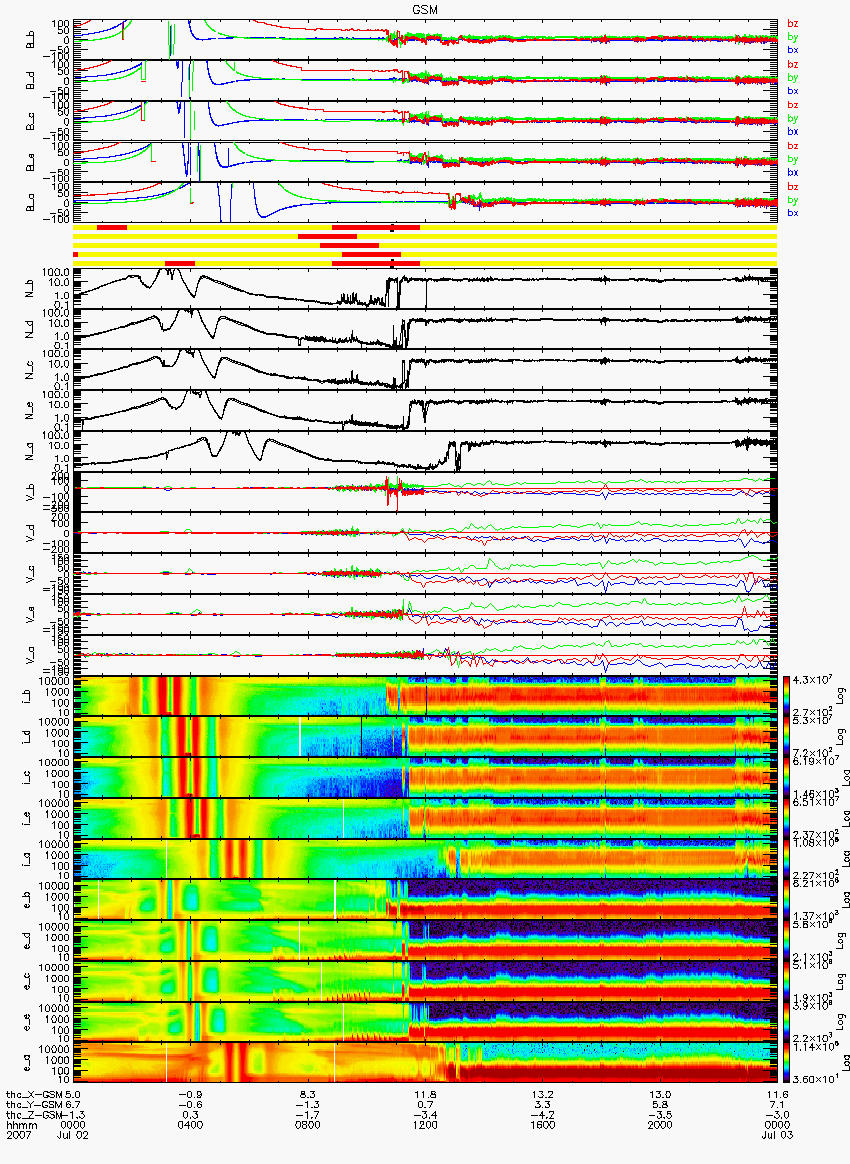Image resolution: width=850 pixels, height=1164 pixels.
Task: Click the by legend beside the B_c panel
Action: pos(793,118)
